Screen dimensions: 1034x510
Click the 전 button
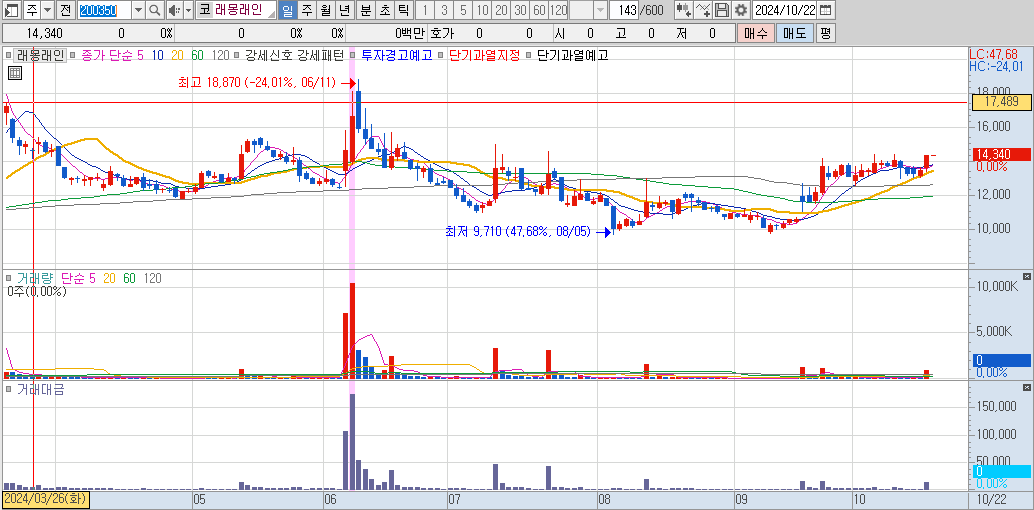pos(65,10)
